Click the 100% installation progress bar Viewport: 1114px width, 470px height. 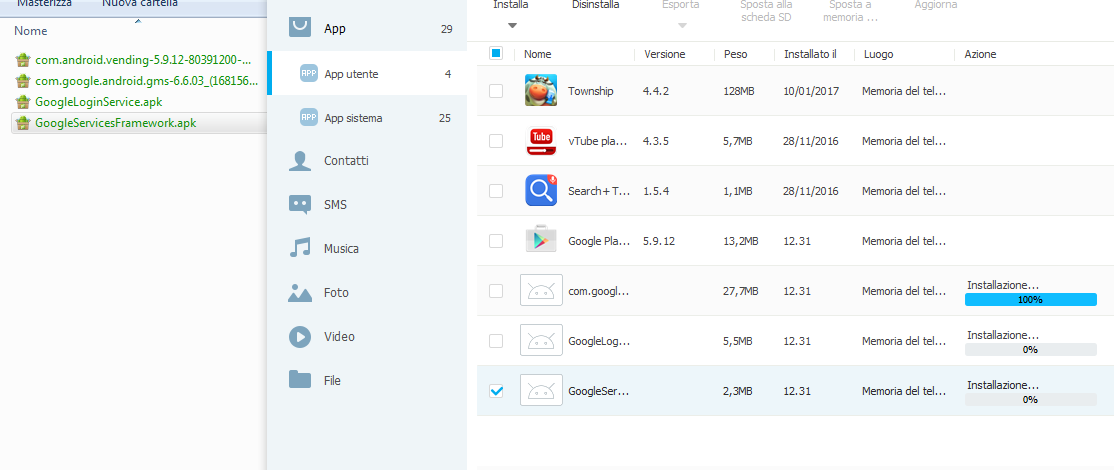coord(1030,300)
